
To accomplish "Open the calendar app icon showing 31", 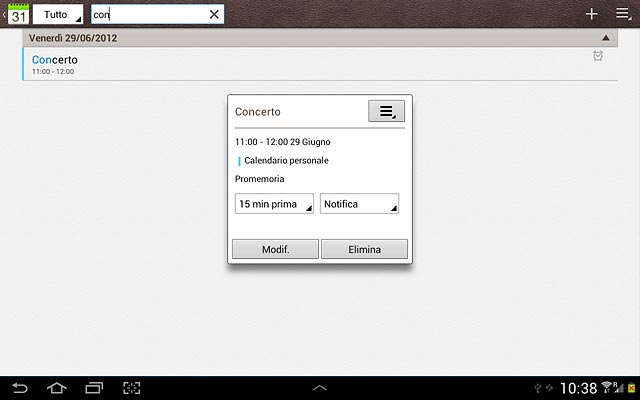I will tap(18, 14).
